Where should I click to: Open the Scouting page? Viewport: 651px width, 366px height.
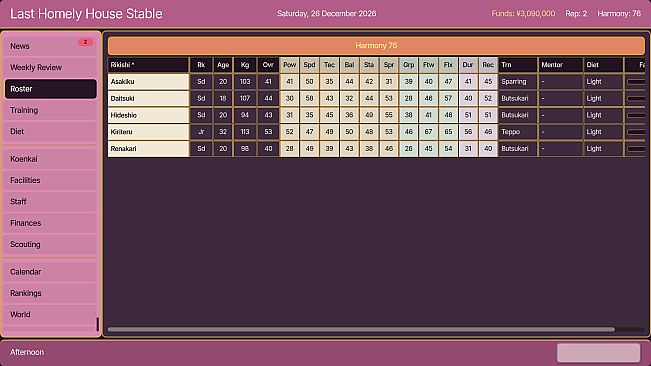(x=50, y=244)
